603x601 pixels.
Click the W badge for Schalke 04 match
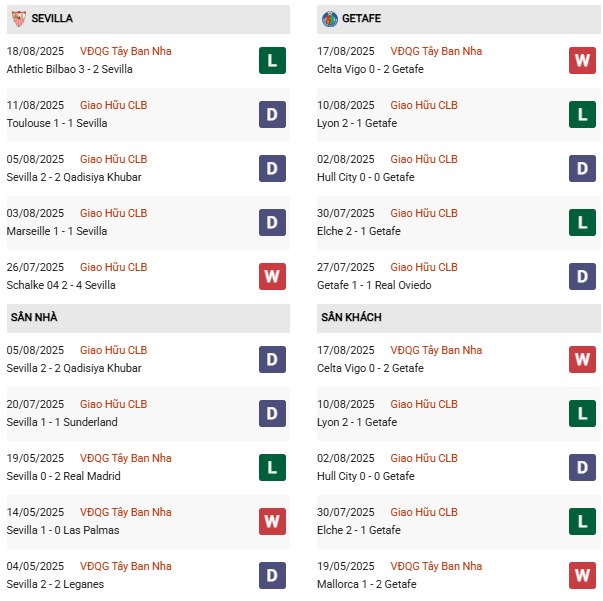(x=272, y=276)
